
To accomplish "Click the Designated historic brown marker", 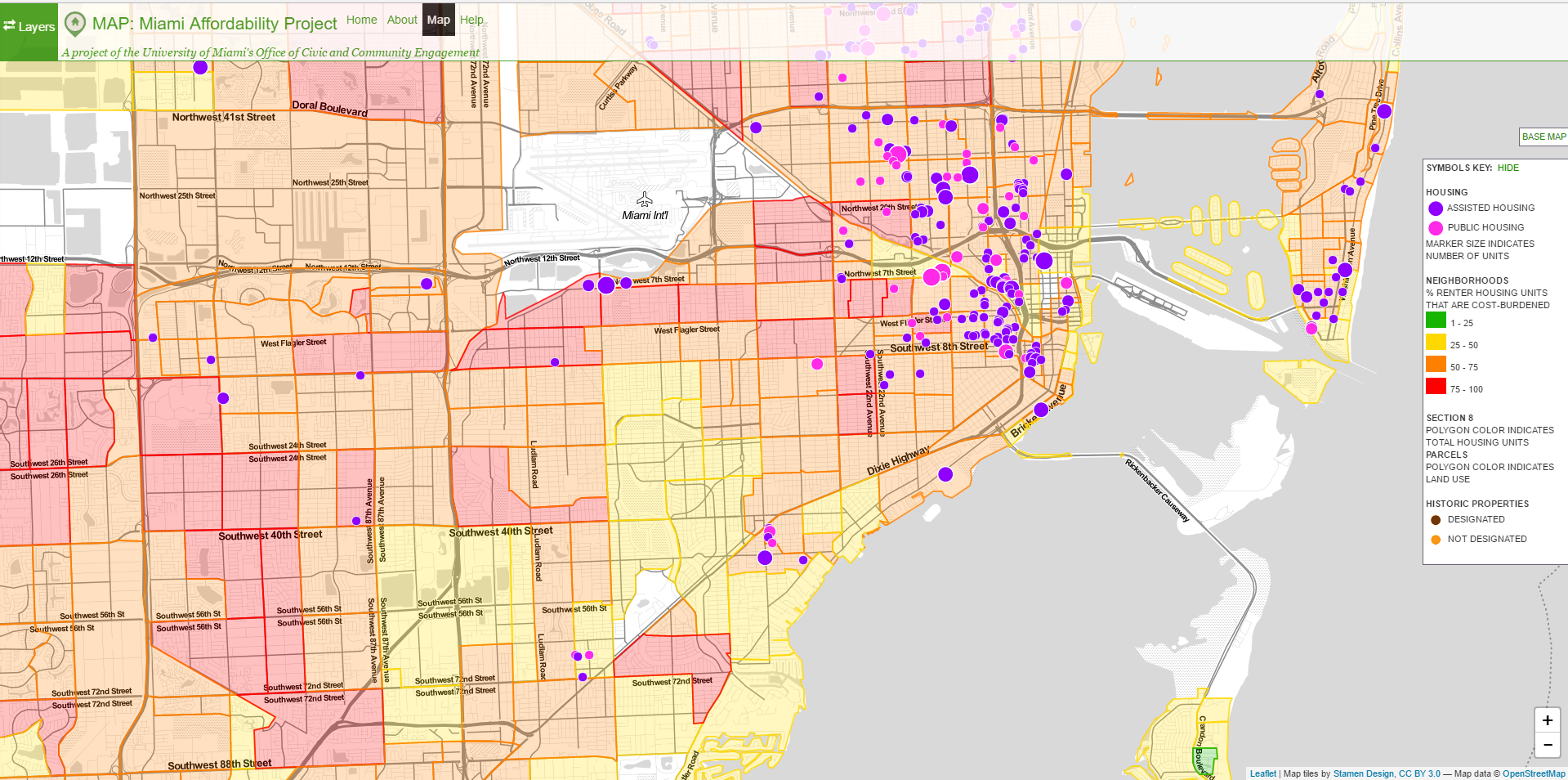I will [x=1436, y=520].
